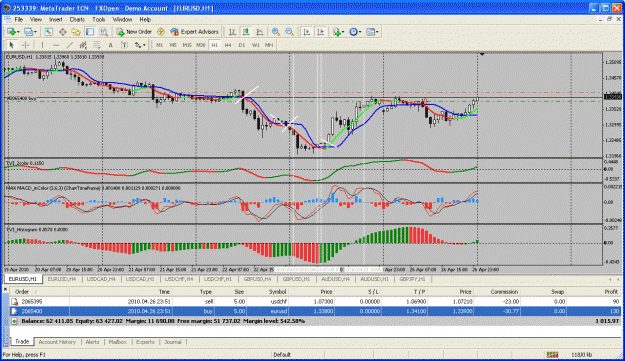Open the Periods clock dropdown

point(355,32)
